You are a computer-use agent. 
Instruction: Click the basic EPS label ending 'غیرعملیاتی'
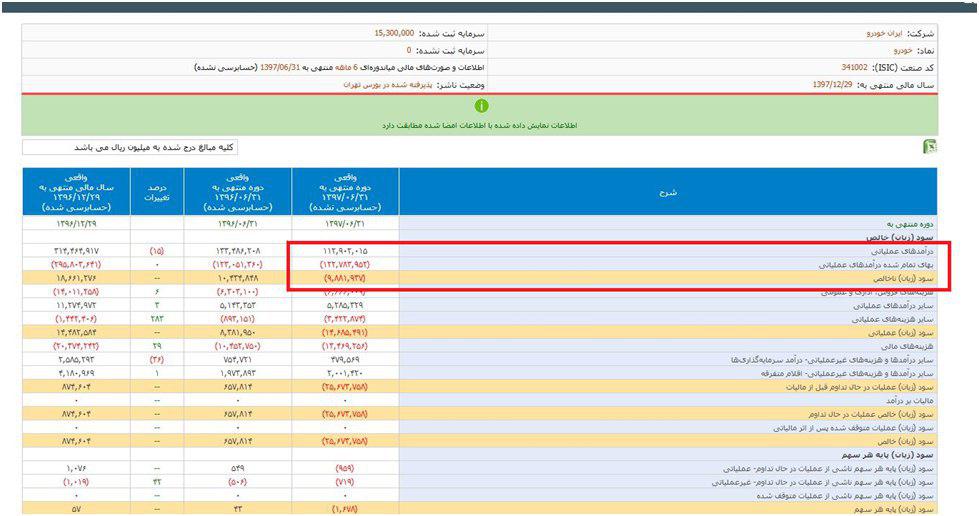pyautogui.click(x=823, y=482)
